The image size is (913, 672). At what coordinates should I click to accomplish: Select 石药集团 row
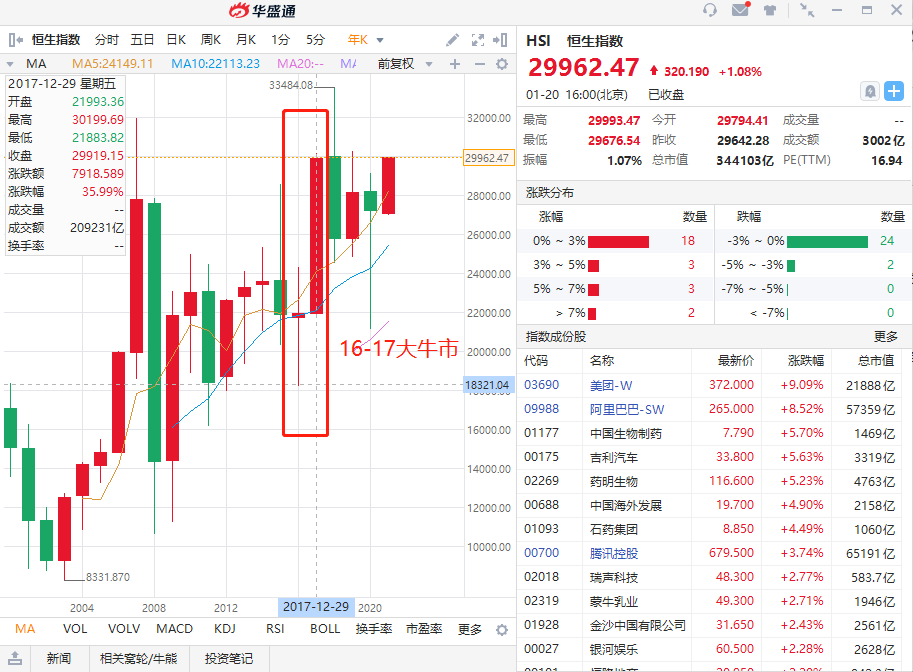(x=709, y=529)
